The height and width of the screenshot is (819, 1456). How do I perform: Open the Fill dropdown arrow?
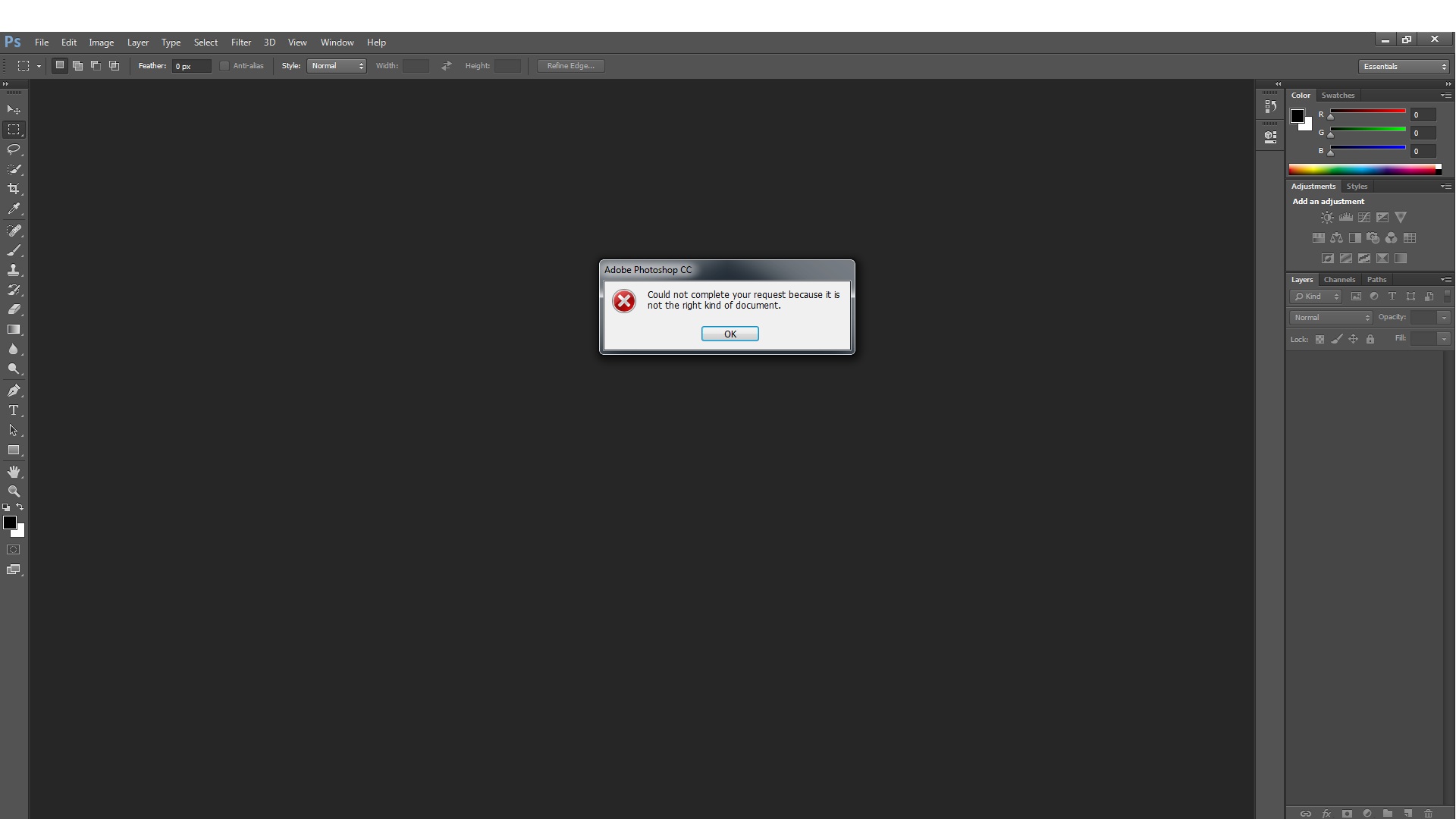(x=1444, y=338)
